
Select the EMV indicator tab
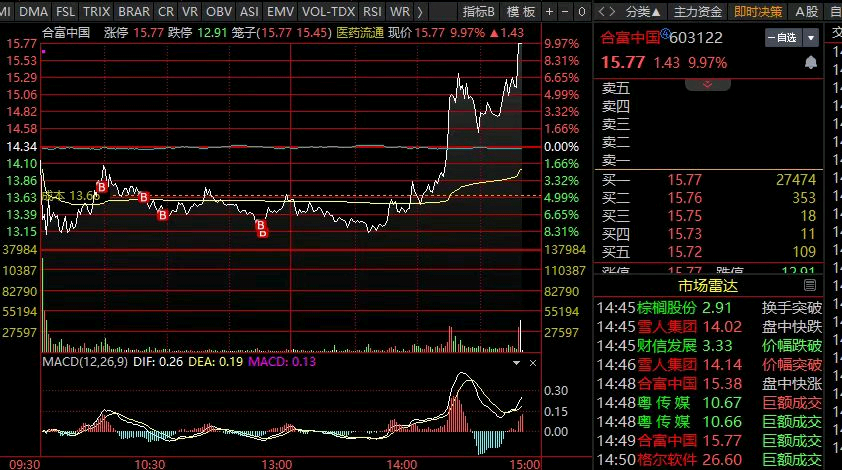(x=280, y=11)
